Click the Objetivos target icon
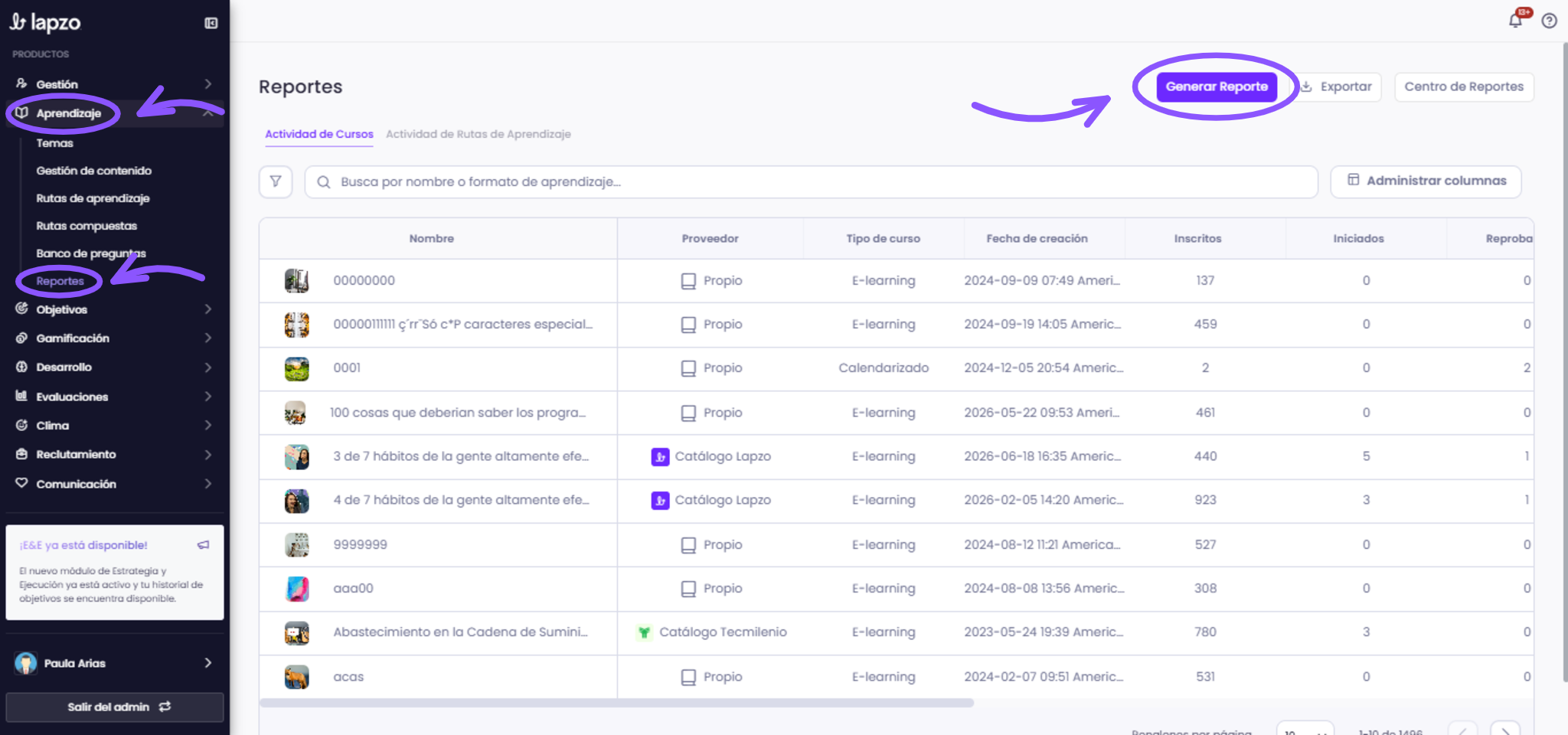 click(x=21, y=309)
